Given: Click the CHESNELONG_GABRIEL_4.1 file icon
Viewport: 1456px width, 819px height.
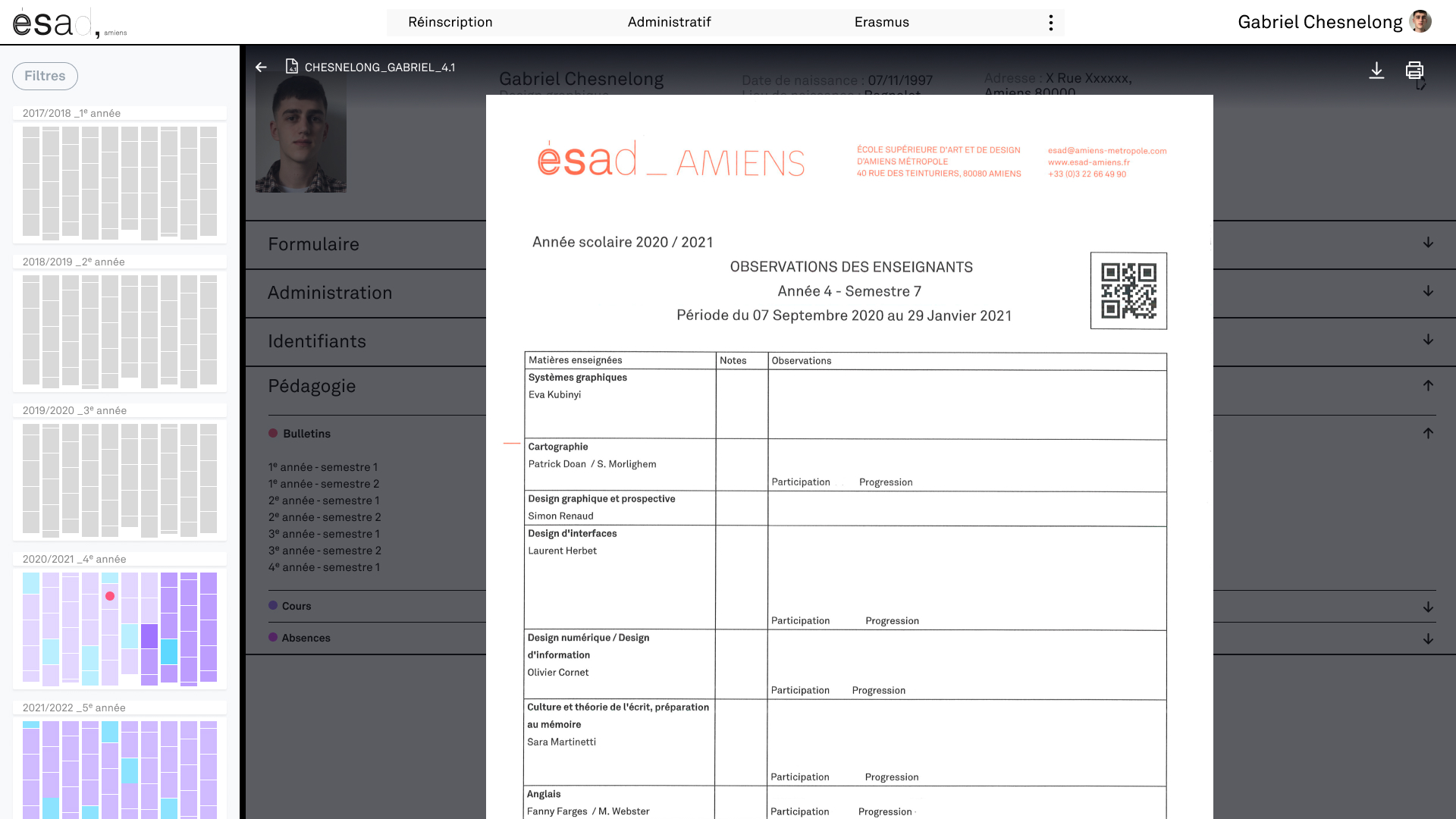Looking at the screenshot, I should 291,67.
